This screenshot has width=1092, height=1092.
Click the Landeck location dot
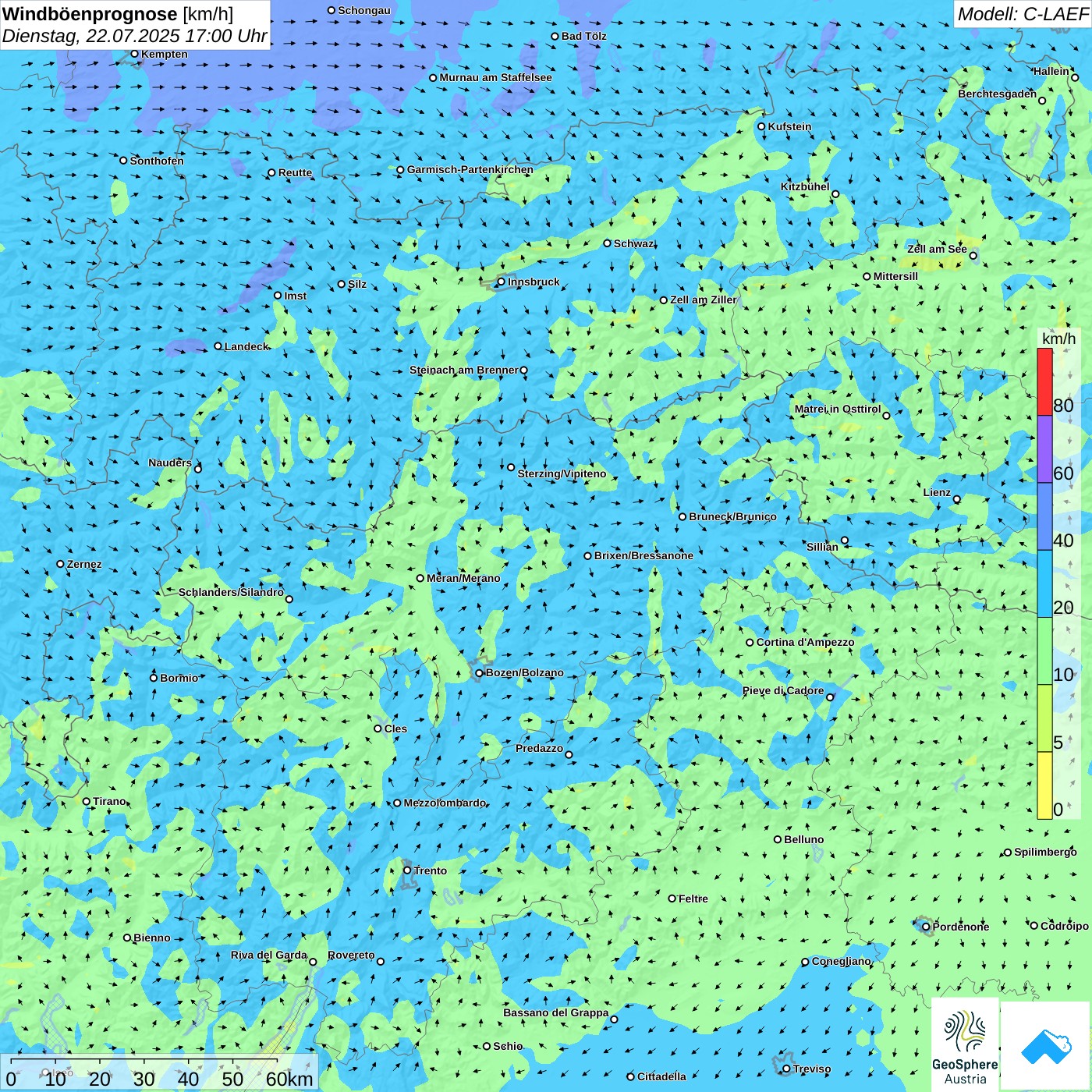click(x=218, y=346)
